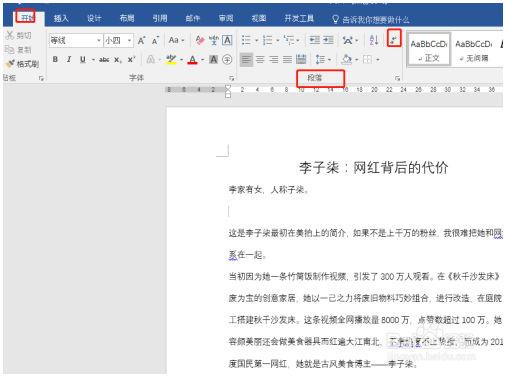Click the enclosed character icon
Image resolution: width=506 pixels, height=377 pixels.
(x=227, y=59)
